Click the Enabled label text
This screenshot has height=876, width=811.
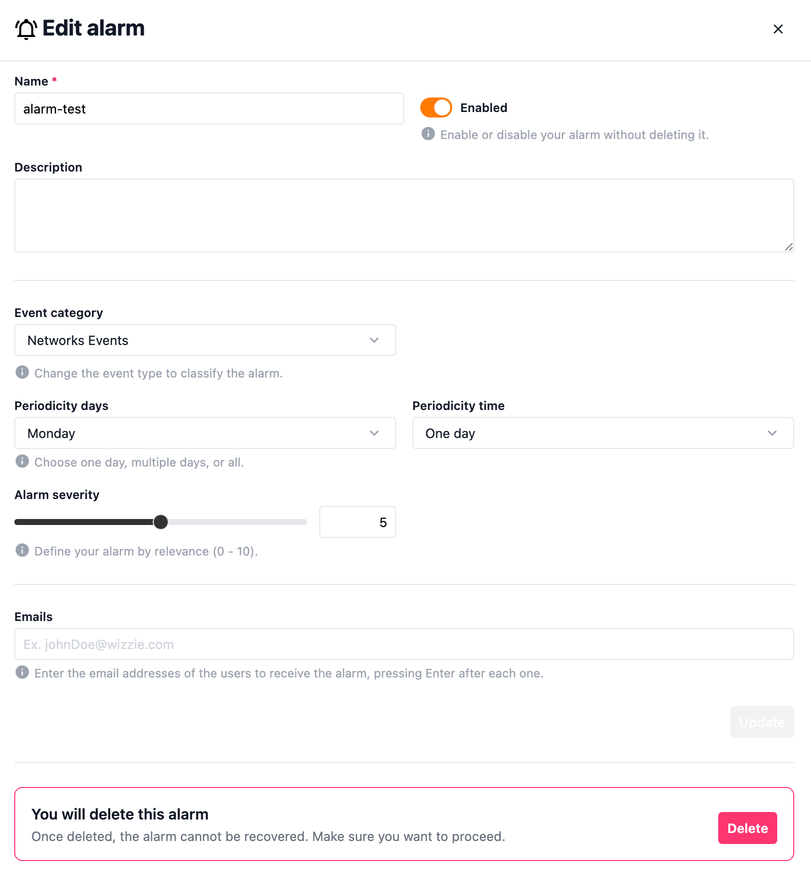[x=484, y=108]
